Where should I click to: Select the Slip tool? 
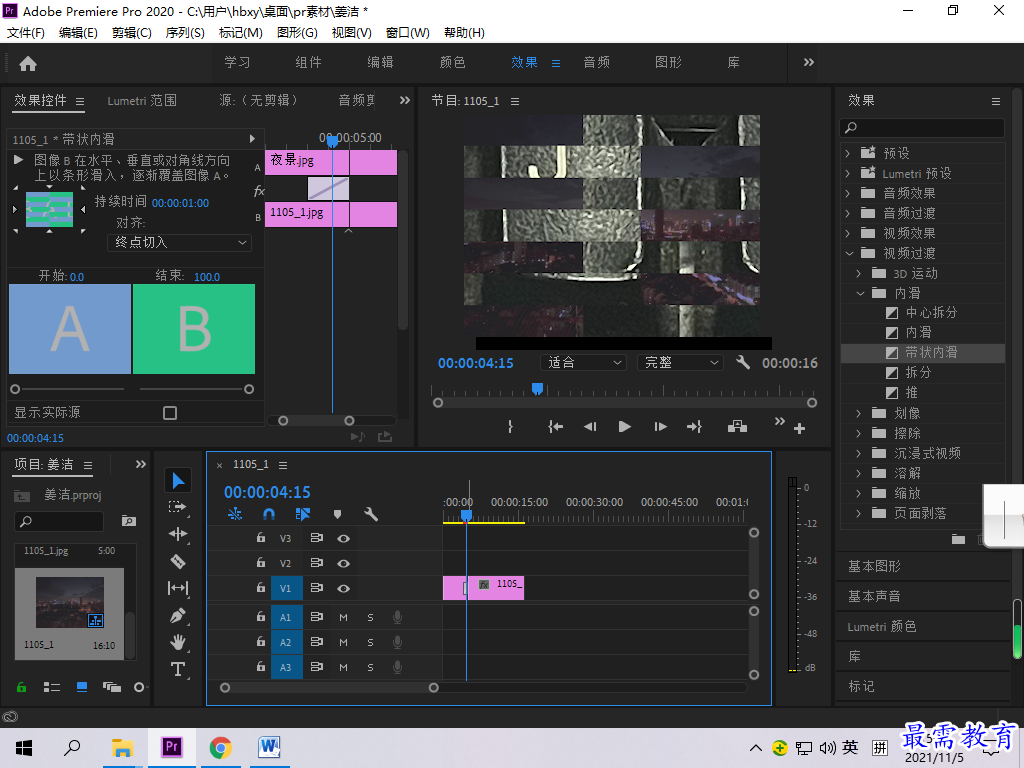tap(178, 588)
